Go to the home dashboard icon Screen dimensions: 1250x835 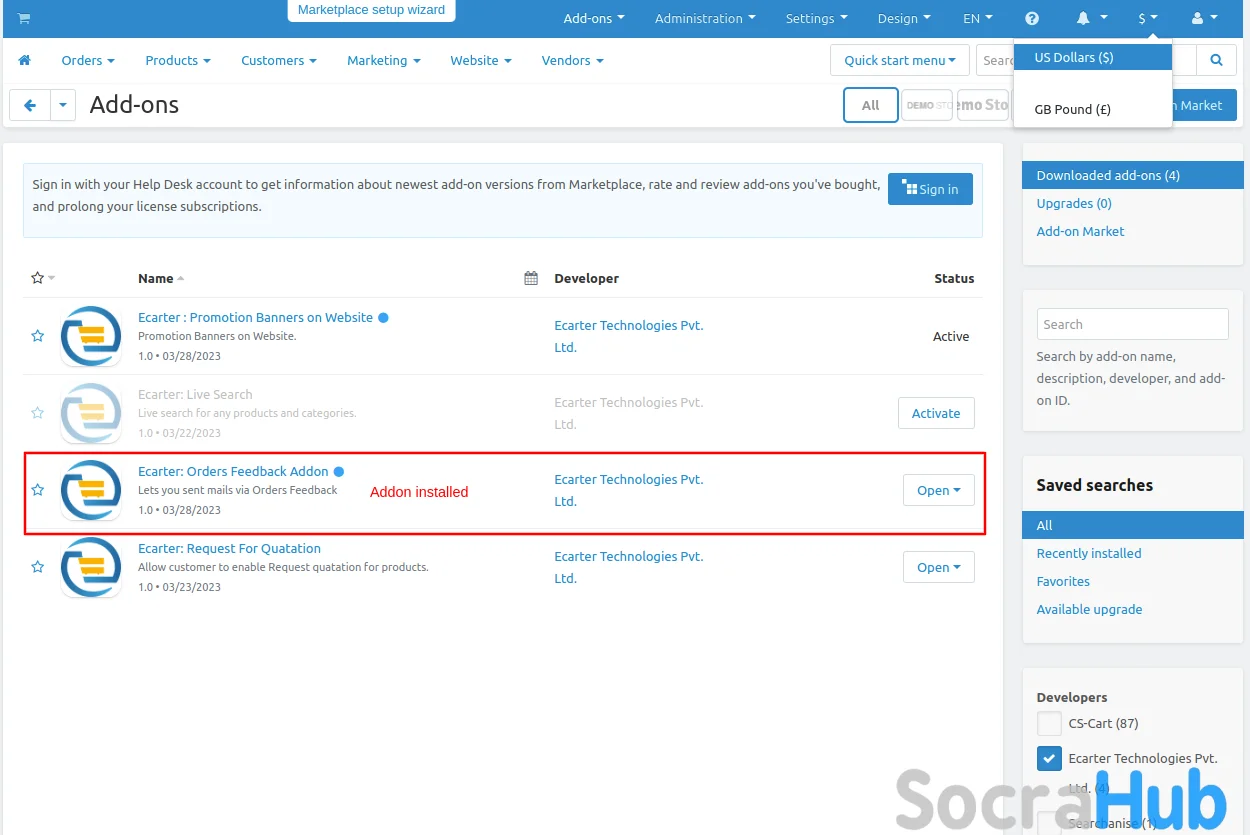tap(25, 60)
